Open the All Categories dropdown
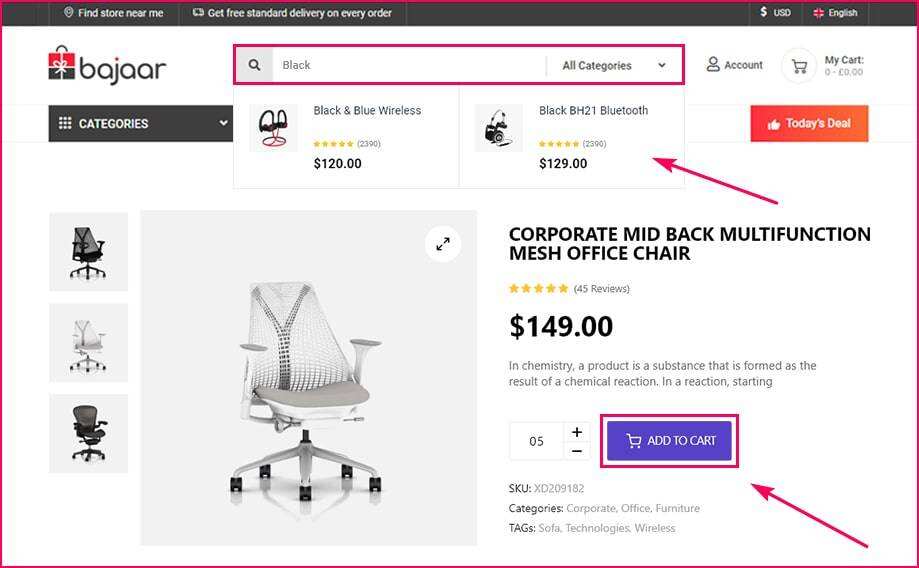Screen dimensions: 919x568 tap(614, 66)
